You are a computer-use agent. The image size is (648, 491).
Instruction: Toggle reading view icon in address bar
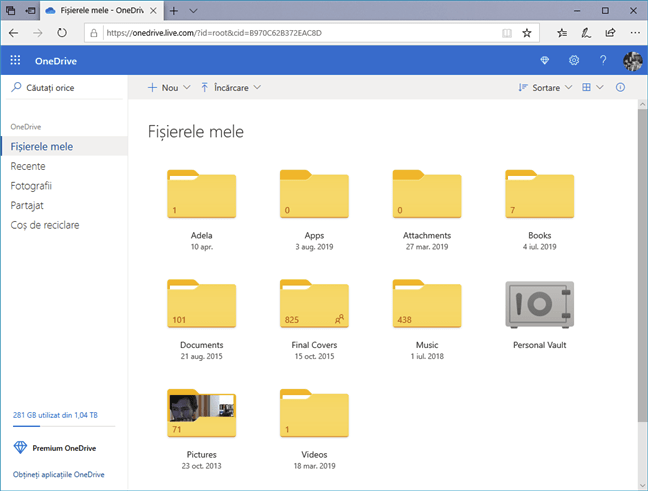pos(507,33)
